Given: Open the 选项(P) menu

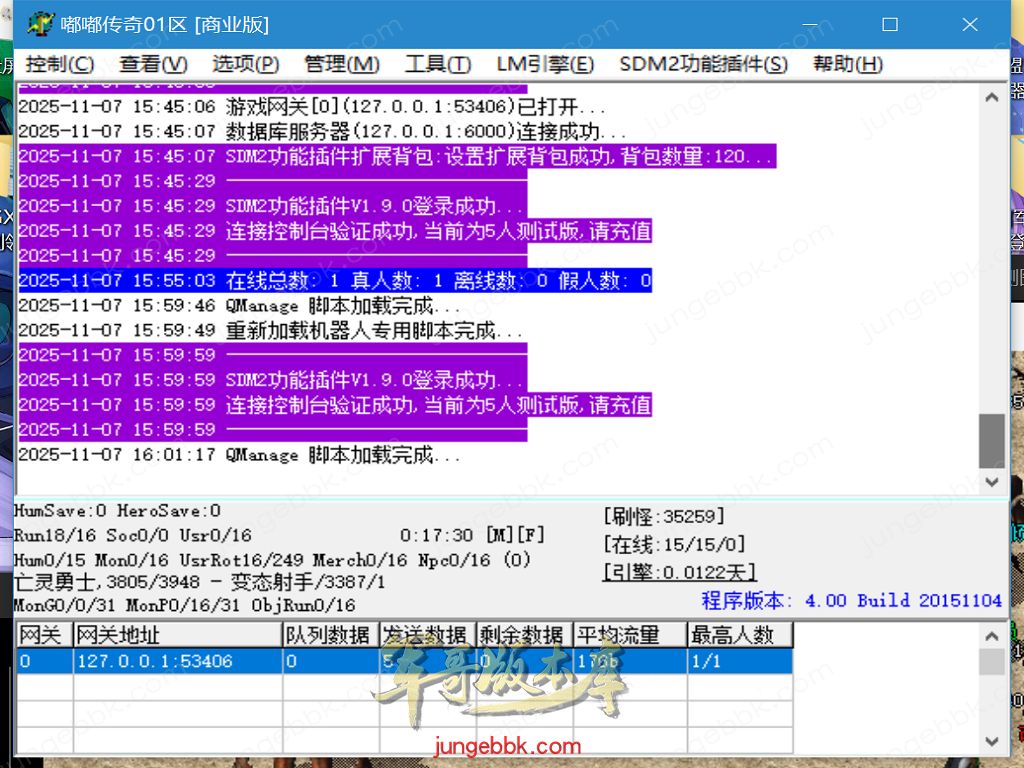Looking at the screenshot, I should 246,64.
